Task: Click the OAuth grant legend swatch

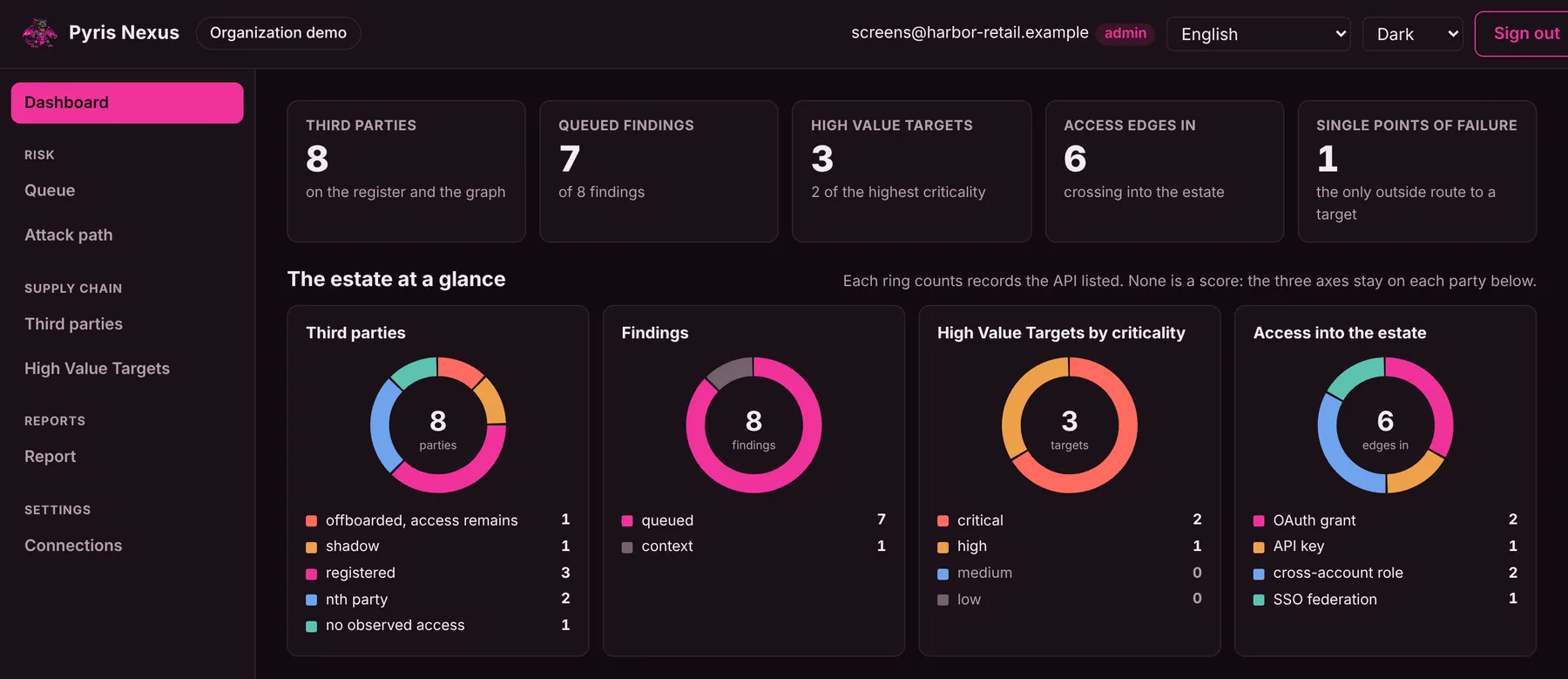Action: pos(1259,521)
